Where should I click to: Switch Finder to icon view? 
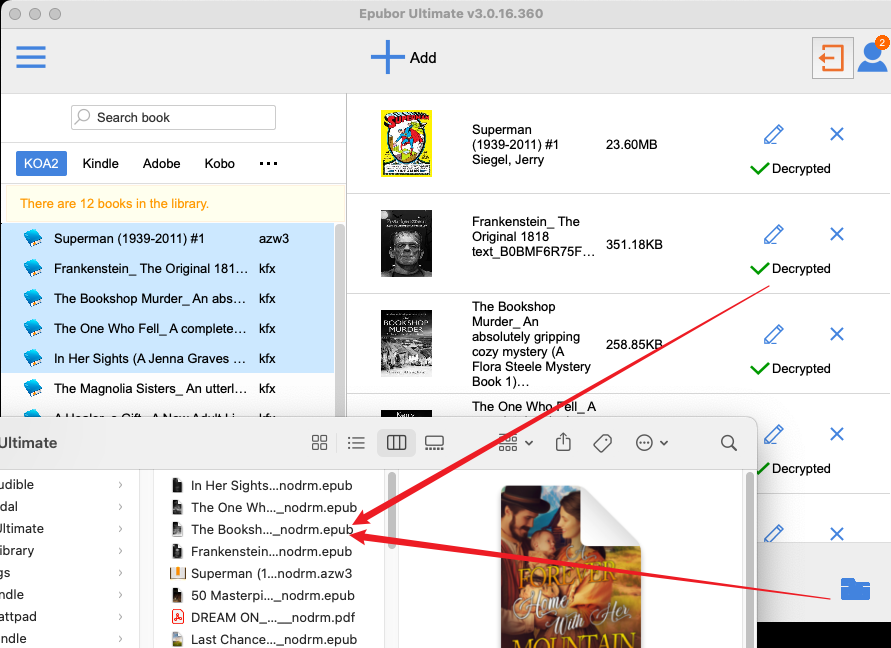[x=319, y=443]
